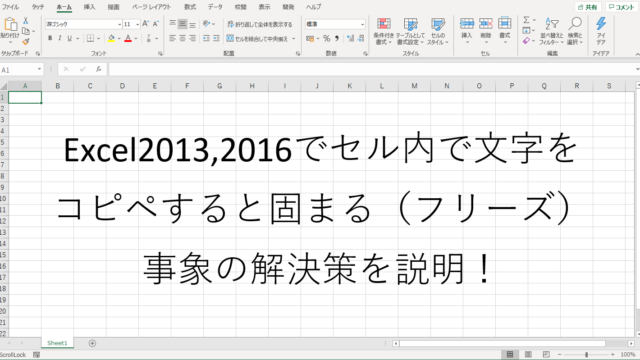Open Find and Select magnifier (検索と選択)
This screenshot has height=360, width=640.
575,31
